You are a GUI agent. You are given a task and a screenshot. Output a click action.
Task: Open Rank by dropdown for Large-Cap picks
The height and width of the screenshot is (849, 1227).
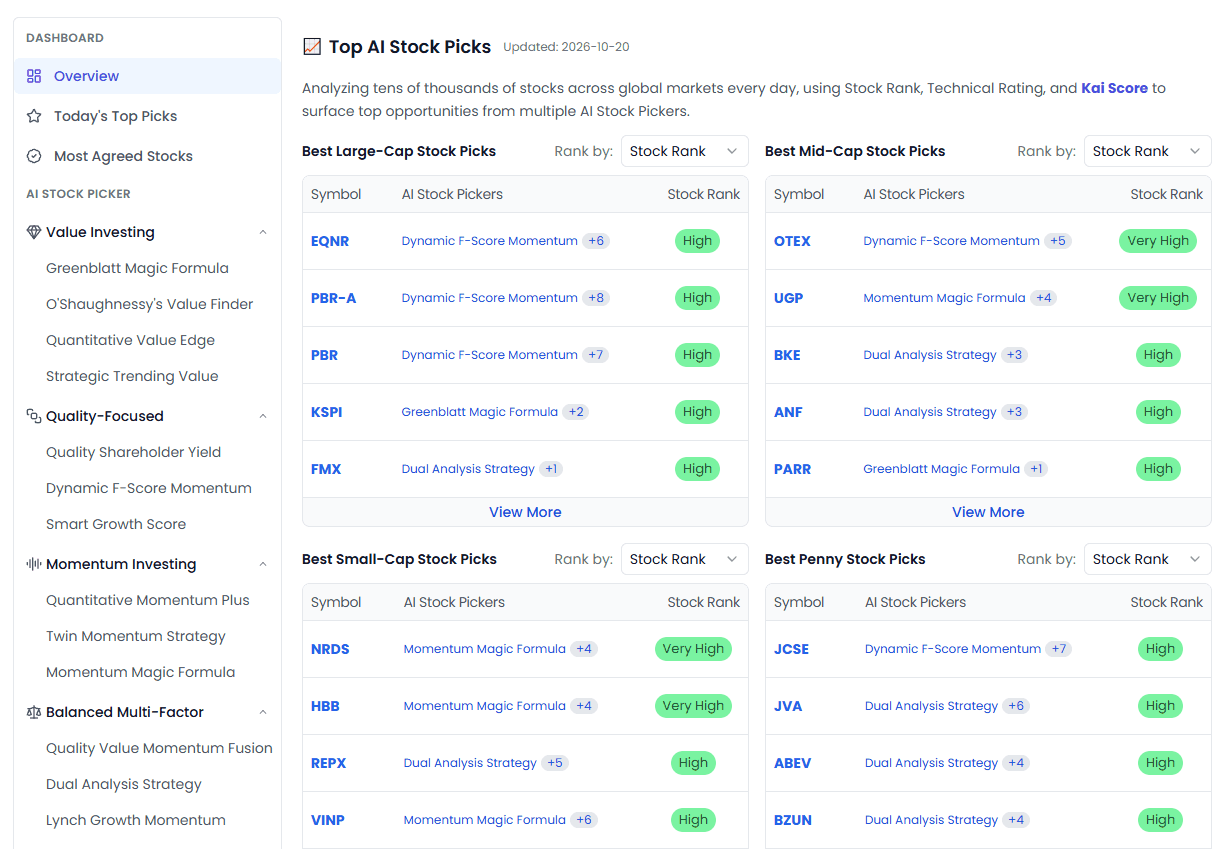coord(684,151)
